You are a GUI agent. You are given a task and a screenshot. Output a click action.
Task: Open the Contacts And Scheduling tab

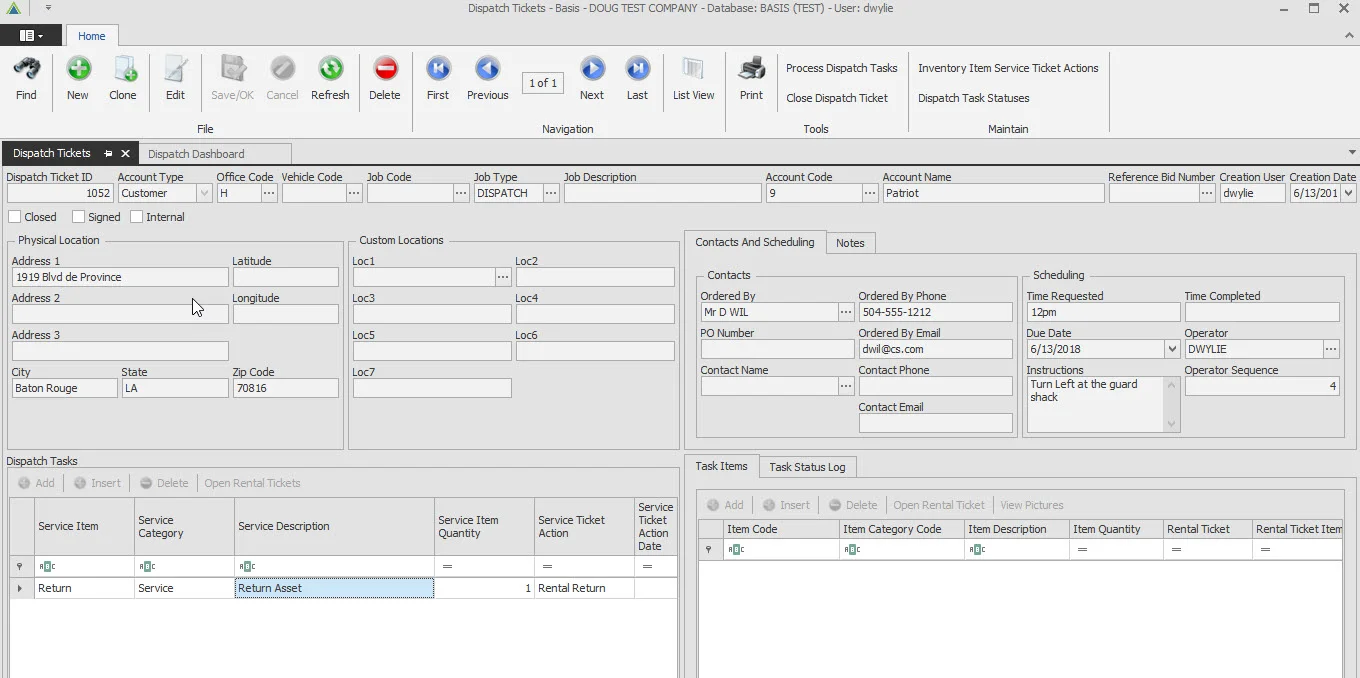coord(755,242)
